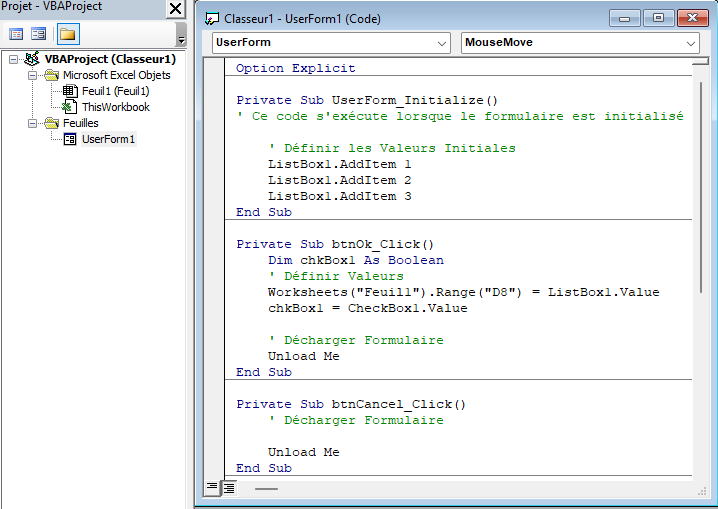
Task: Click End Sub of btnOk_Click
Action: point(264,373)
